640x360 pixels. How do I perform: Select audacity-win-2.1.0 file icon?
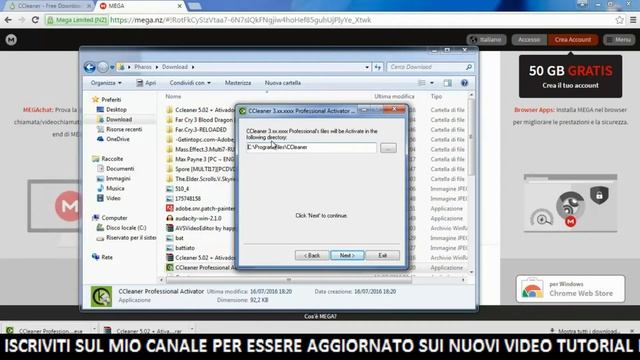click(x=170, y=218)
